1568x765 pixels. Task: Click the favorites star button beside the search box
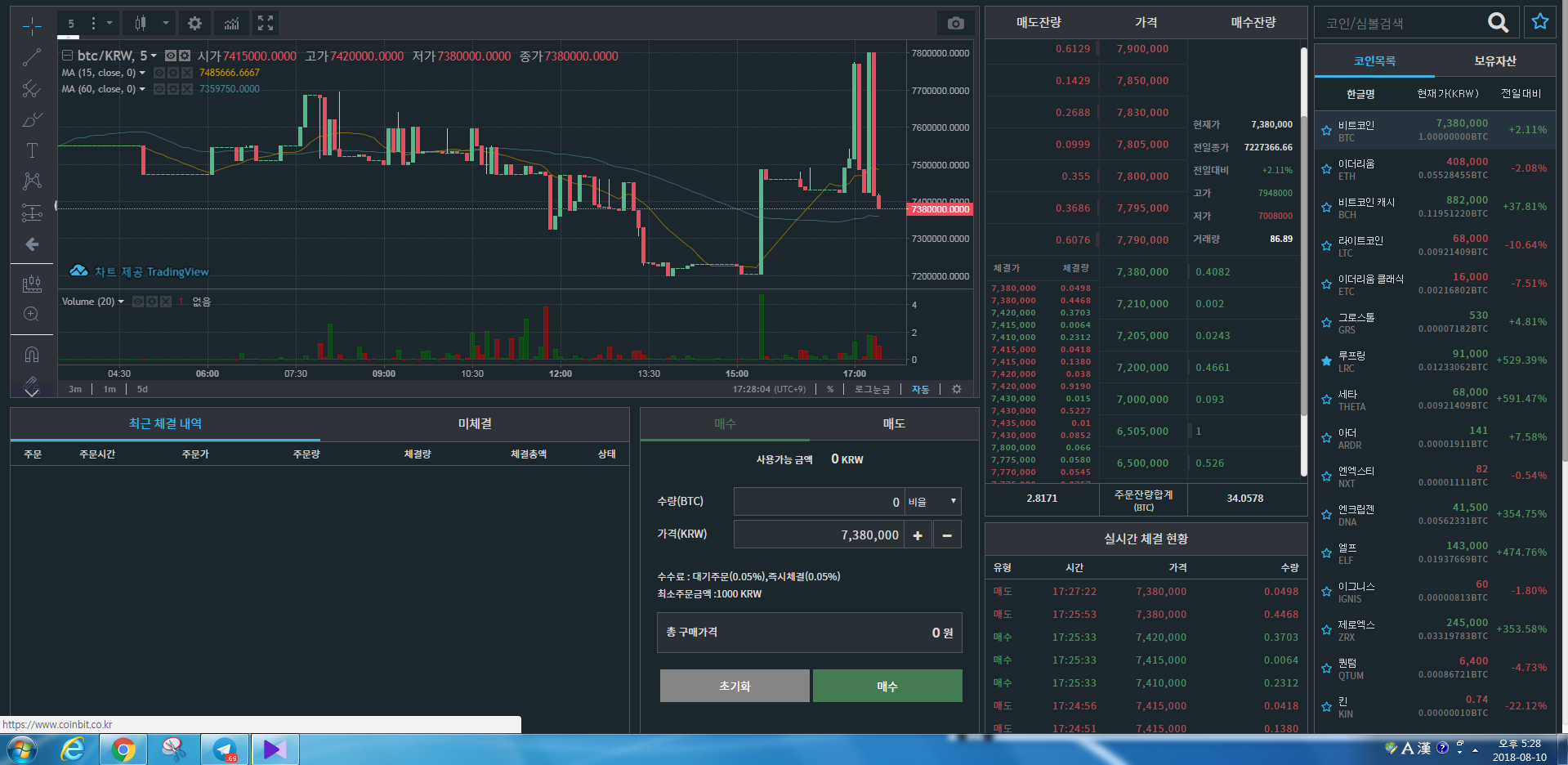click(1540, 22)
